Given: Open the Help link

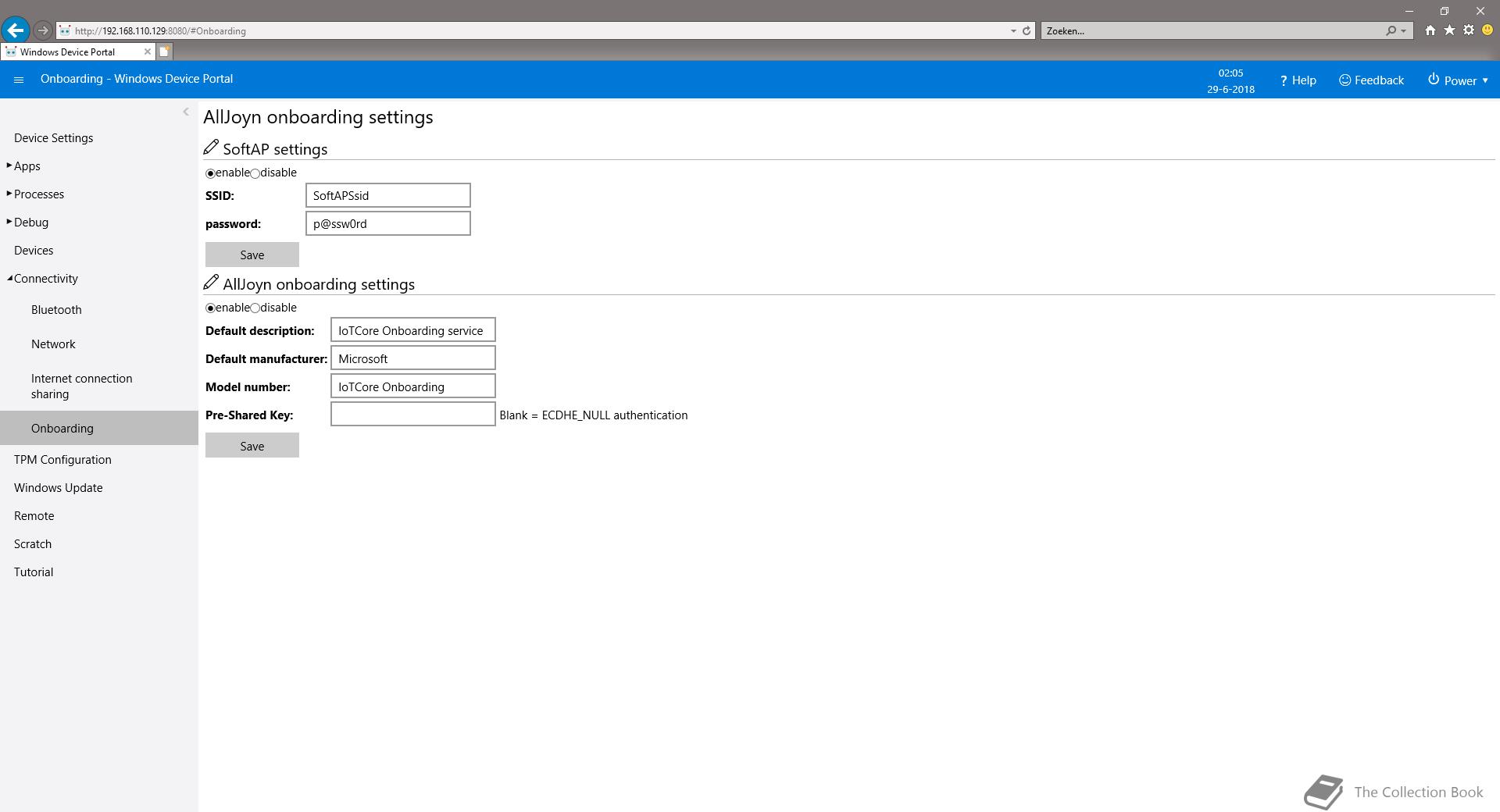Looking at the screenshot, I should tap(1298, 80).
